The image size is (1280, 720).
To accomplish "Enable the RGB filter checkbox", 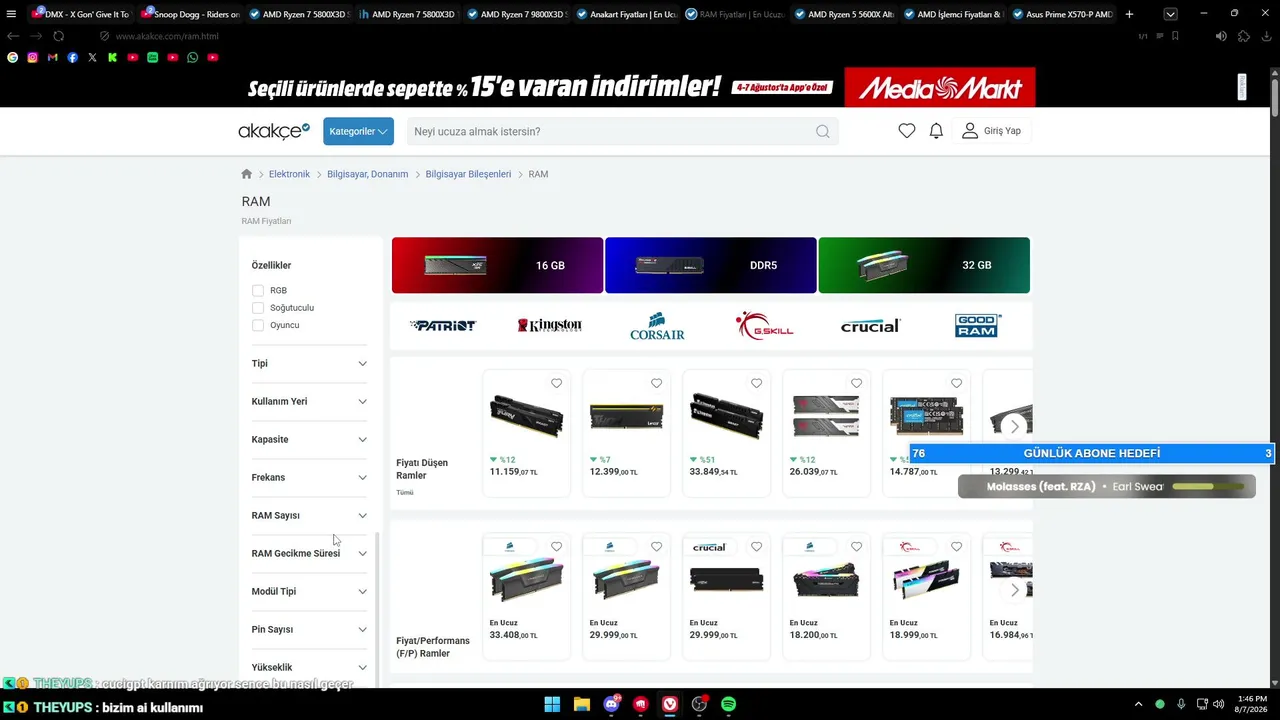I will [258, 290].
